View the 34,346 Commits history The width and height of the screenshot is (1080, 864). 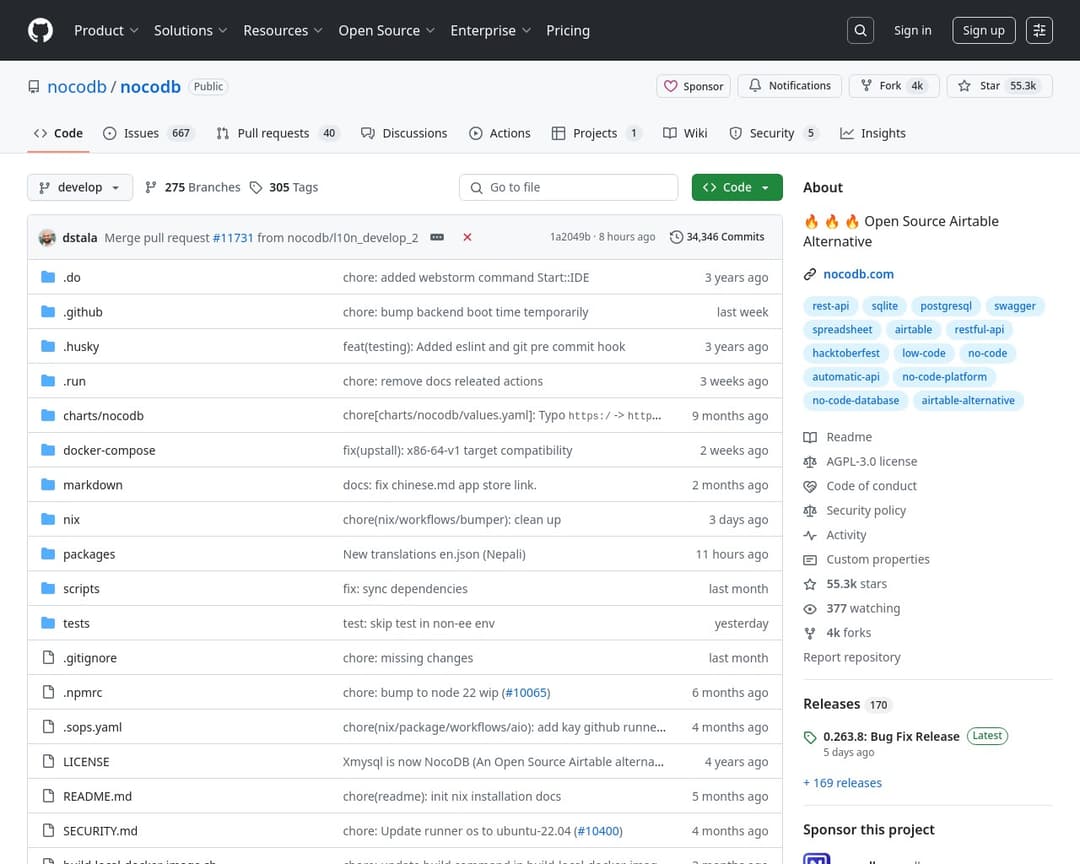[x=717, y=237]
